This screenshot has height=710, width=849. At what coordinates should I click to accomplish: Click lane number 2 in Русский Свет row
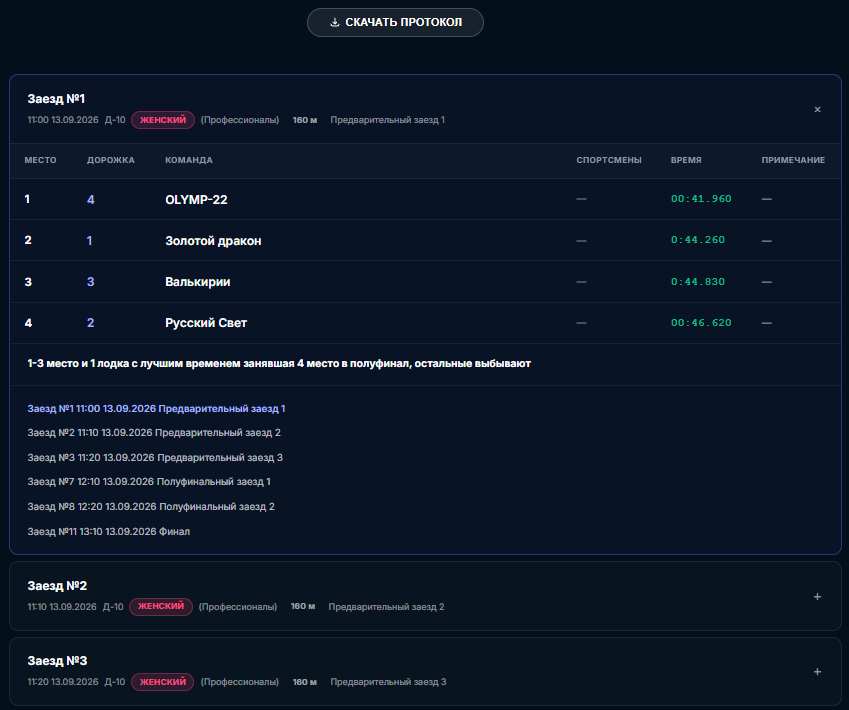[x=90, y=323]
